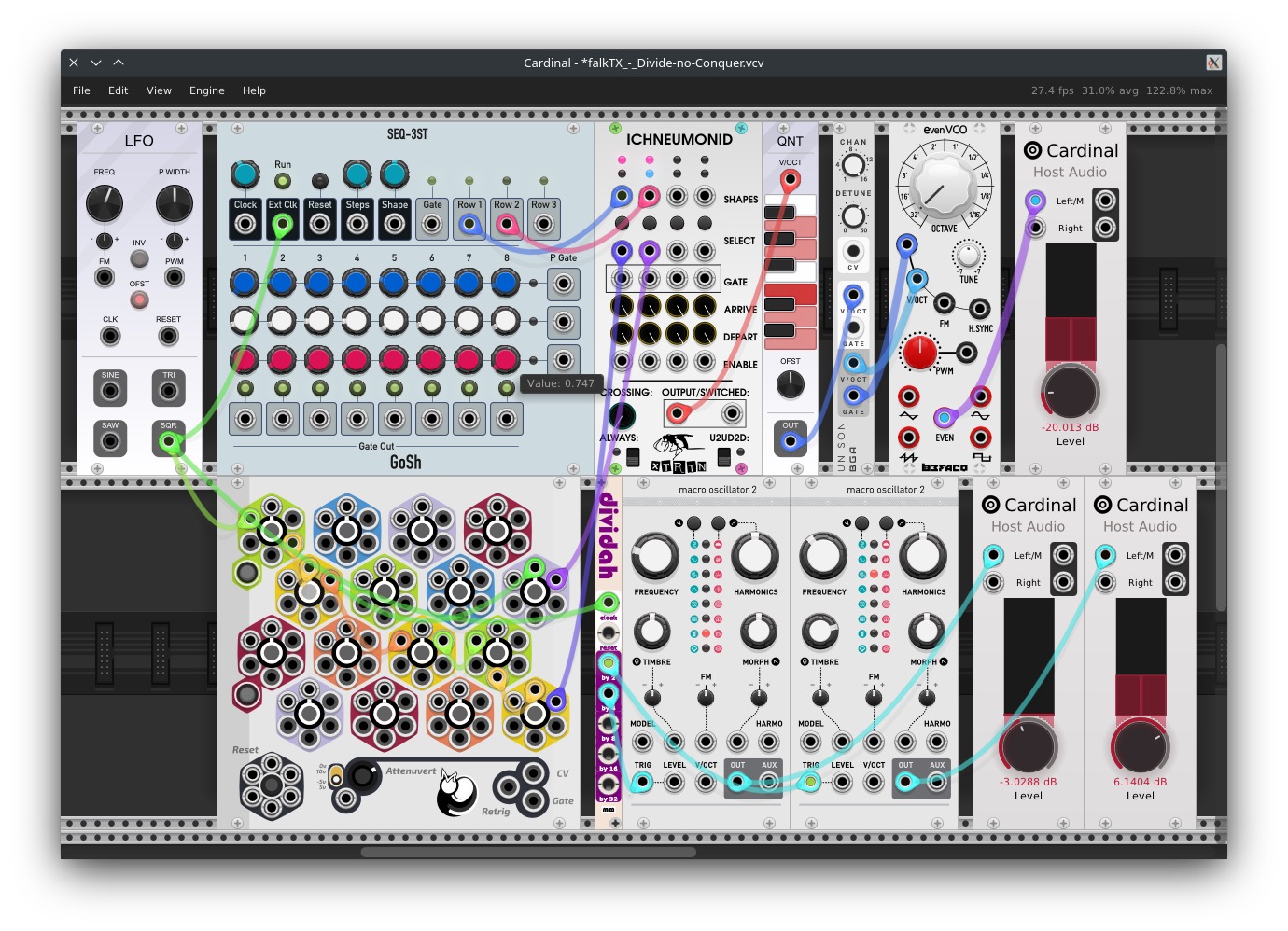Click the evenVCO H.SYNC jack
The height and width of the screenshot is (931, 1288).
point(979,309)
